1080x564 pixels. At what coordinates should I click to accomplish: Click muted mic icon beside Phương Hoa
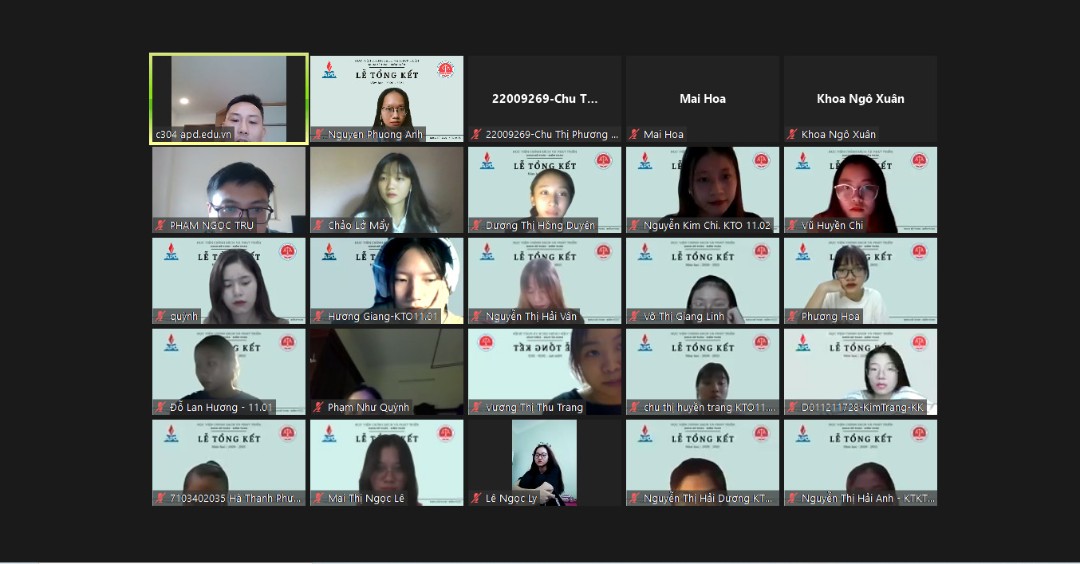pyautogui.click(x=792, y=317)
